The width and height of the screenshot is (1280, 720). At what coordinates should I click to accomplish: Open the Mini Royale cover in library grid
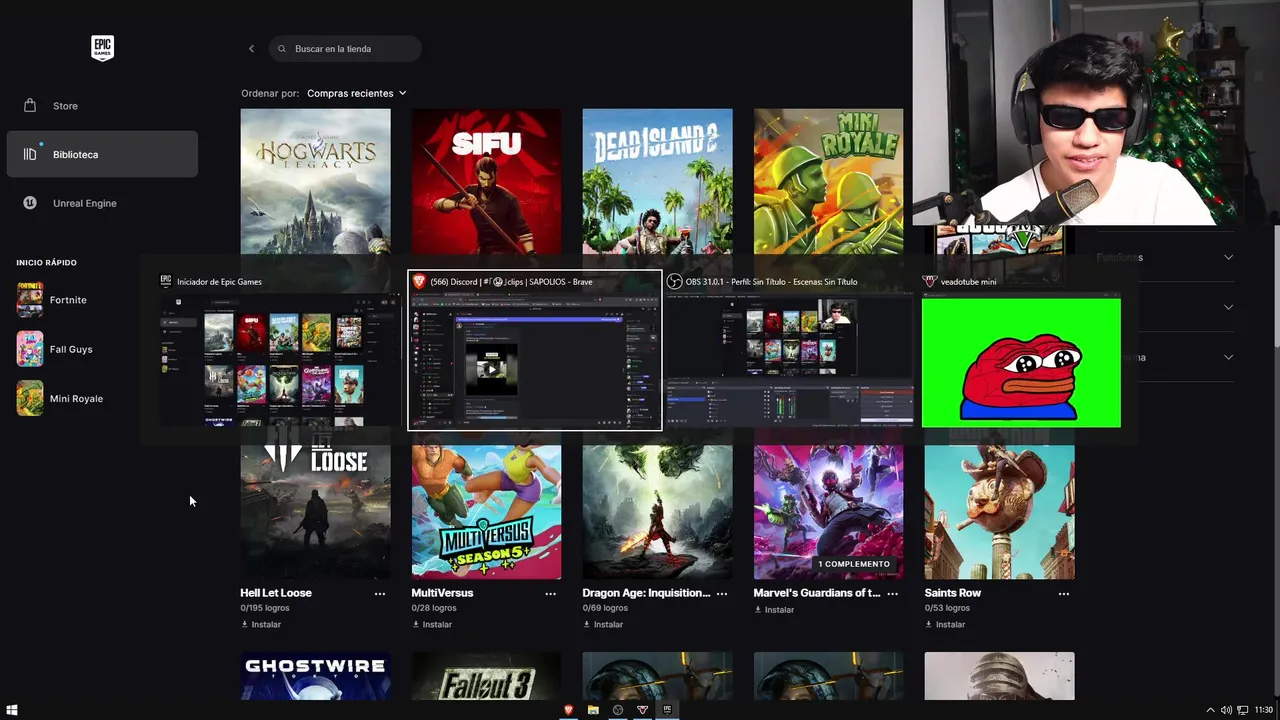(828, 182)
